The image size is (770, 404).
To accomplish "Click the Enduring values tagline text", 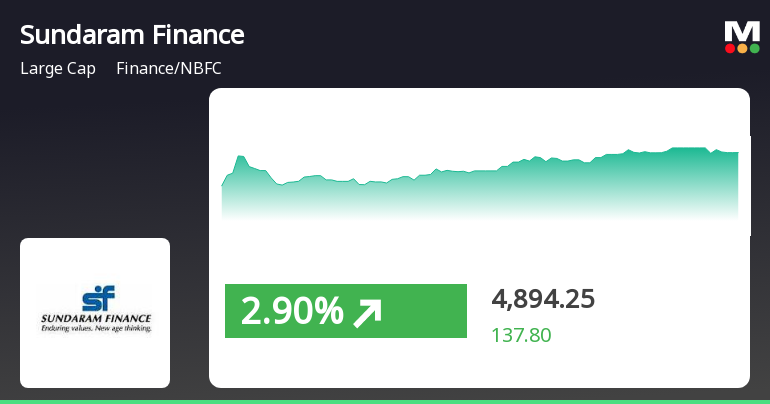I will pyautogui.click(x=96, y=328).
